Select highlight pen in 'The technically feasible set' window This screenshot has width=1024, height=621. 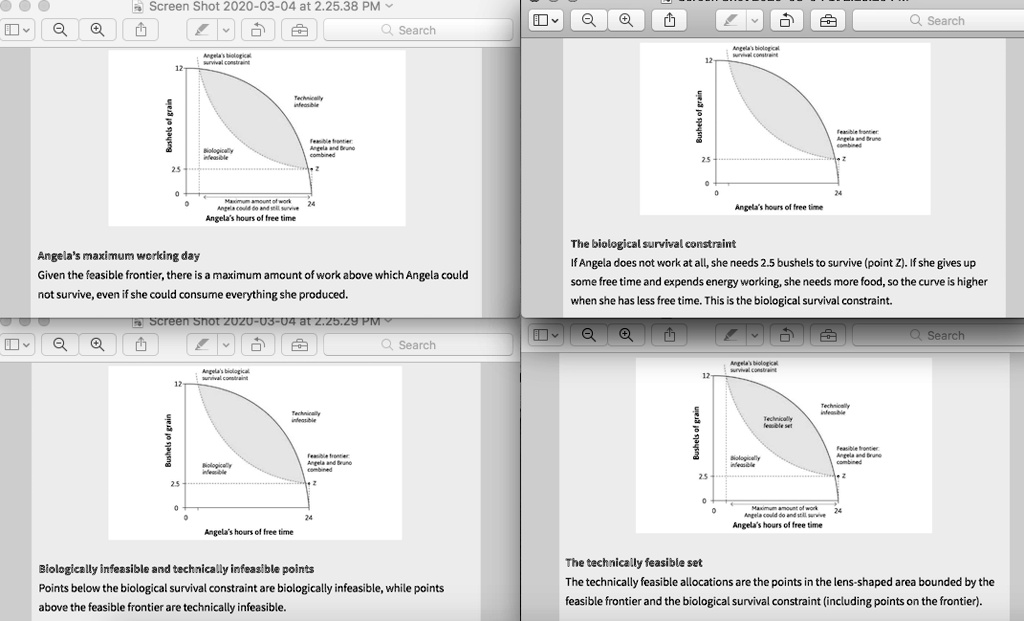point(731,335)
